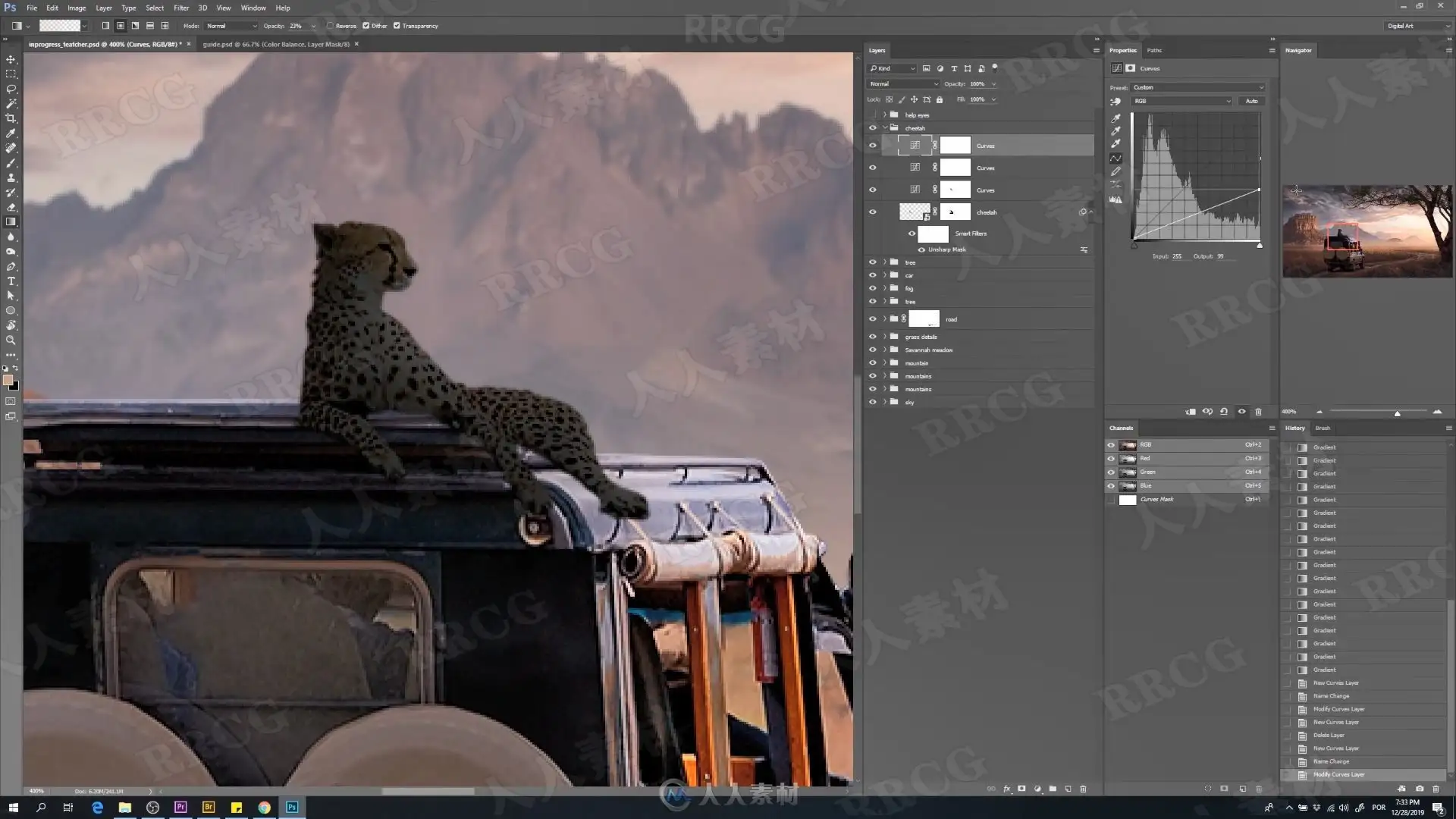Select the Eyedropper tool

pos(11,133)
